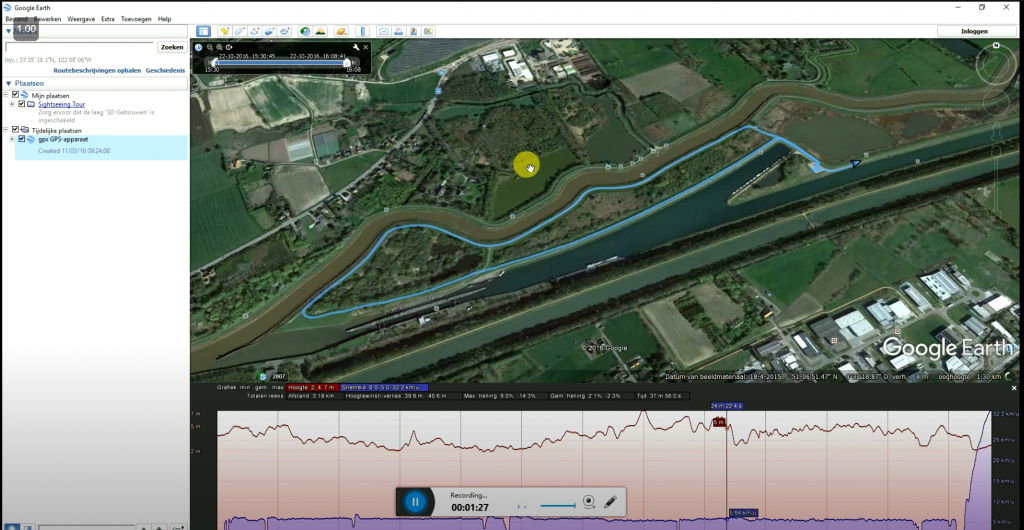This screenshot has width=1024, height=530.
Task: Expand the Sightseeing Tour folder
Action: [x=12, y=104]
